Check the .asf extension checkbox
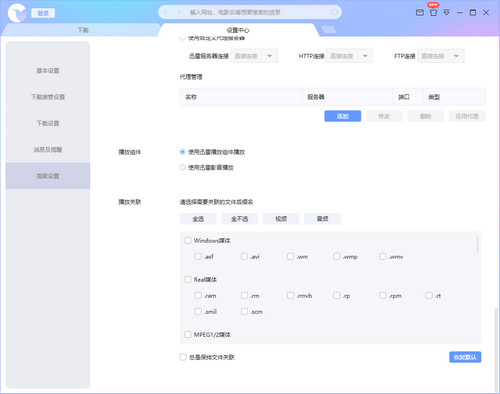This screenshot has height=394, width=500. click(x=198, y=256)
